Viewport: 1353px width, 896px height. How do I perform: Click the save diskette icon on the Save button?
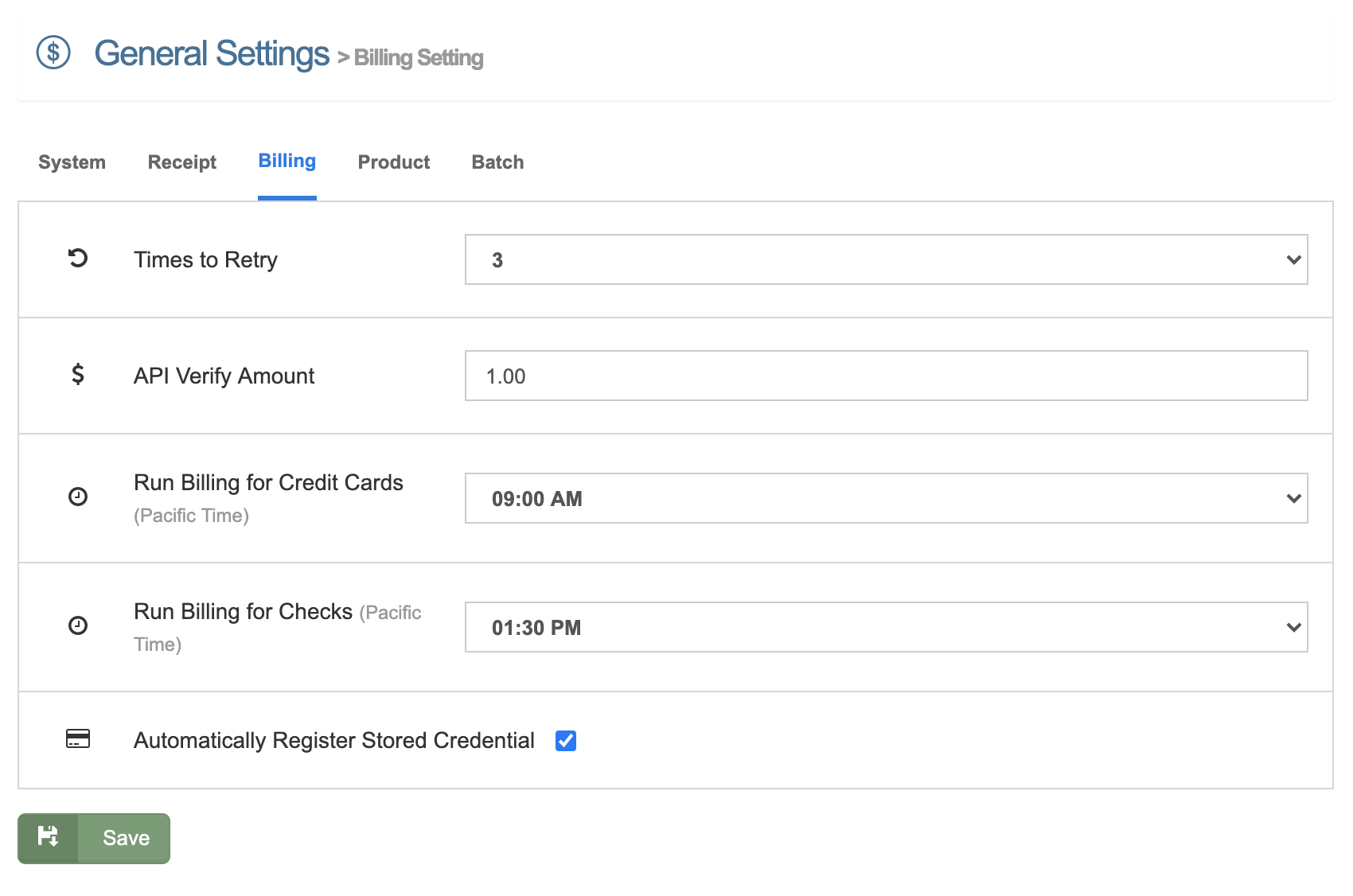[49, 837]
